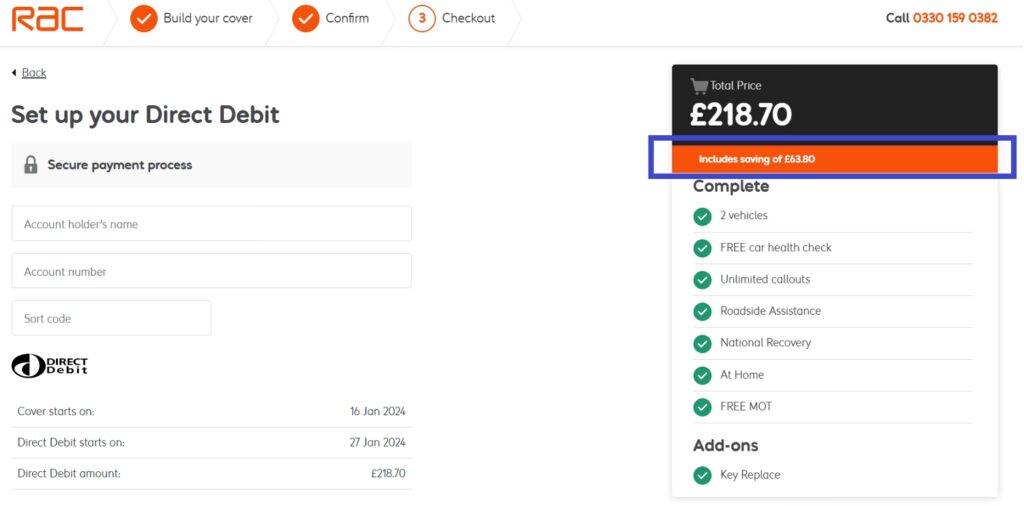Focus the Account holder's name field

211,224
